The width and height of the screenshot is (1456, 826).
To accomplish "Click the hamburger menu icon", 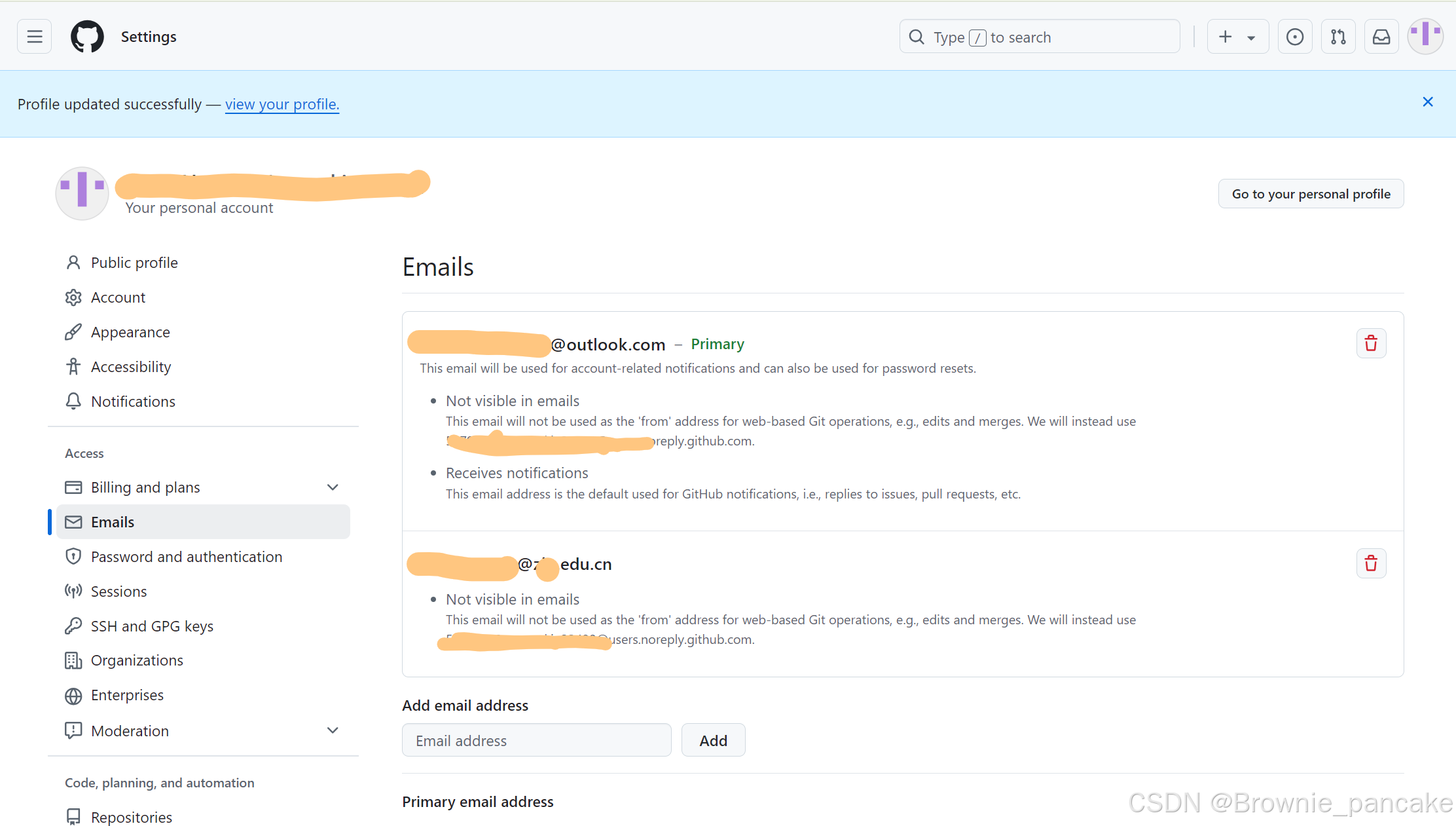I will click(34, 36).
